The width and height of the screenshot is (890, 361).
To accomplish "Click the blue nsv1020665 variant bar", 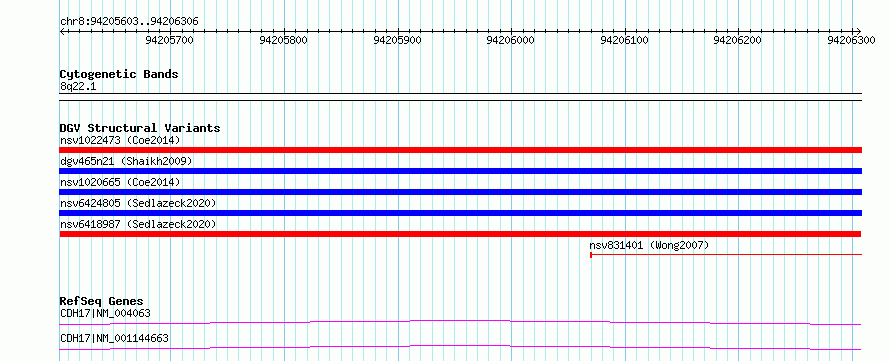I will [x=461, y=192].
